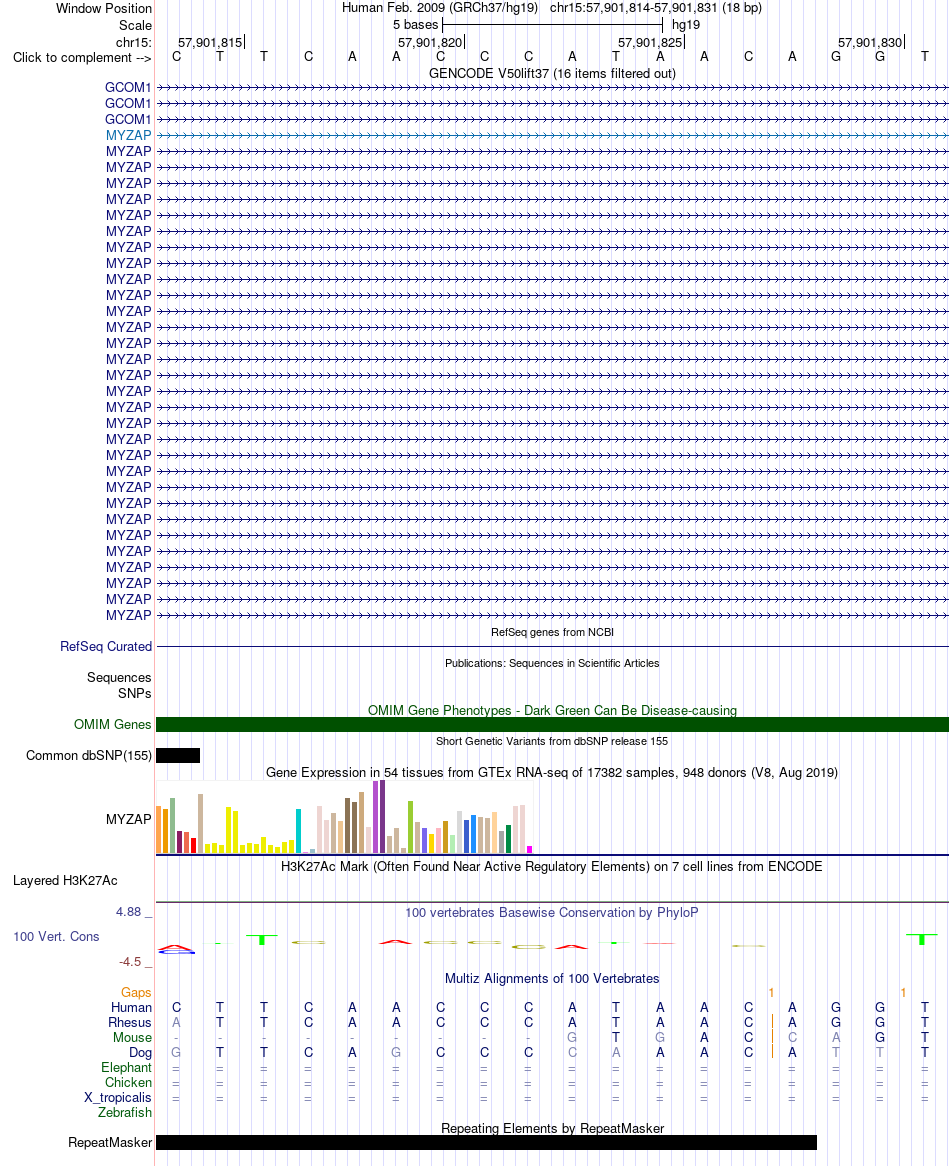Click the 'chr15:' ruler label

[x=134, y=42]
